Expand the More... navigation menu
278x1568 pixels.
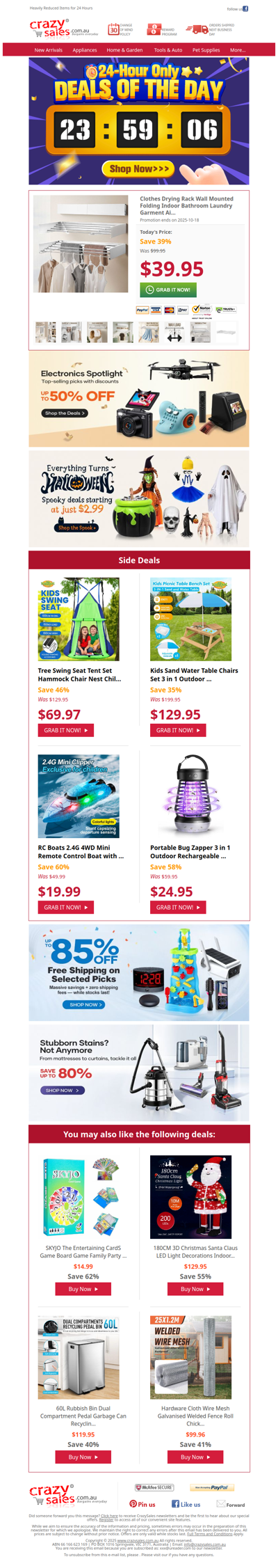point(238,50)
